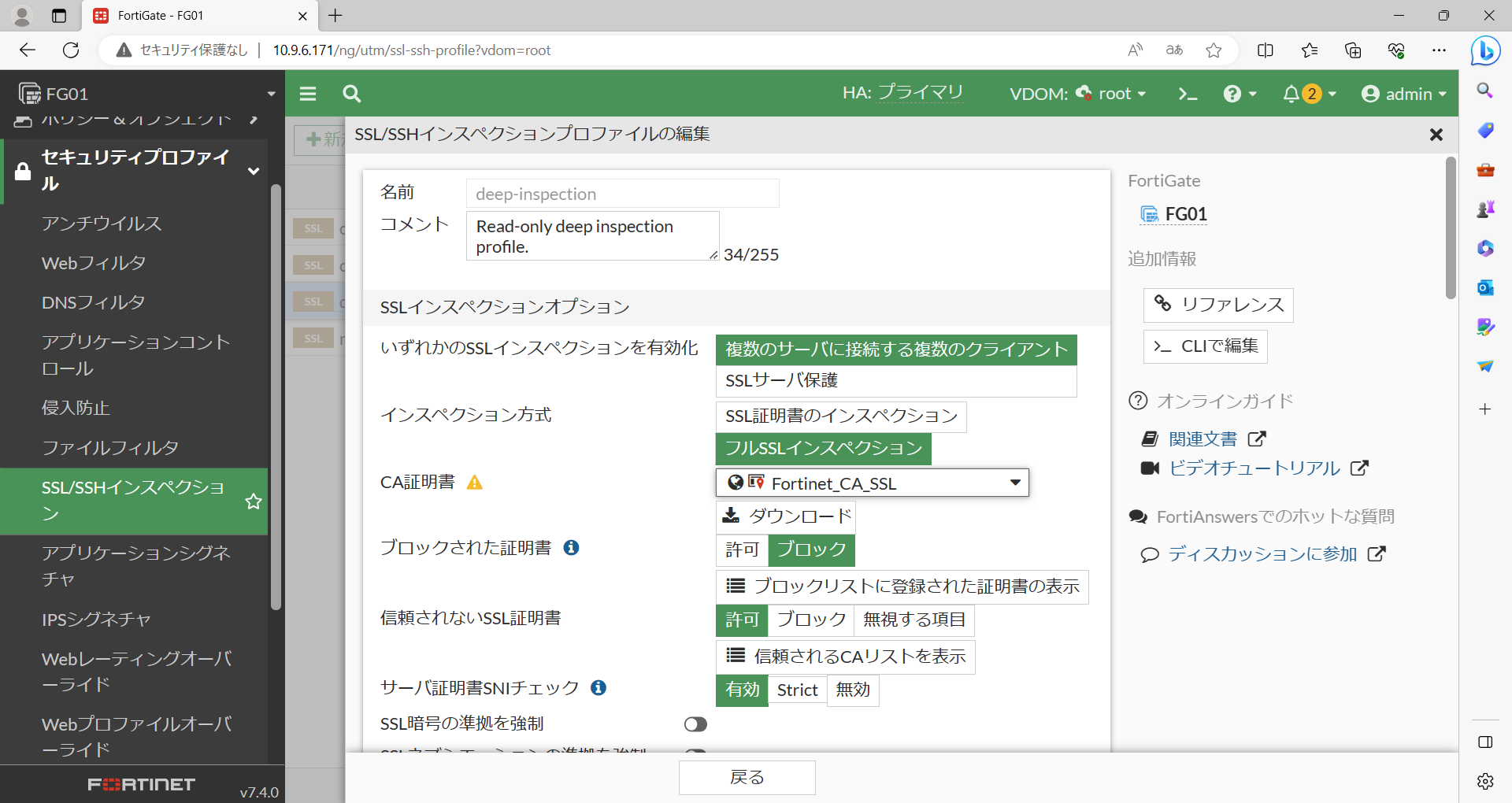Open the CLI console icon in top bar
The width and height of the screenshot is (1512, 803).
point(1188,93)
